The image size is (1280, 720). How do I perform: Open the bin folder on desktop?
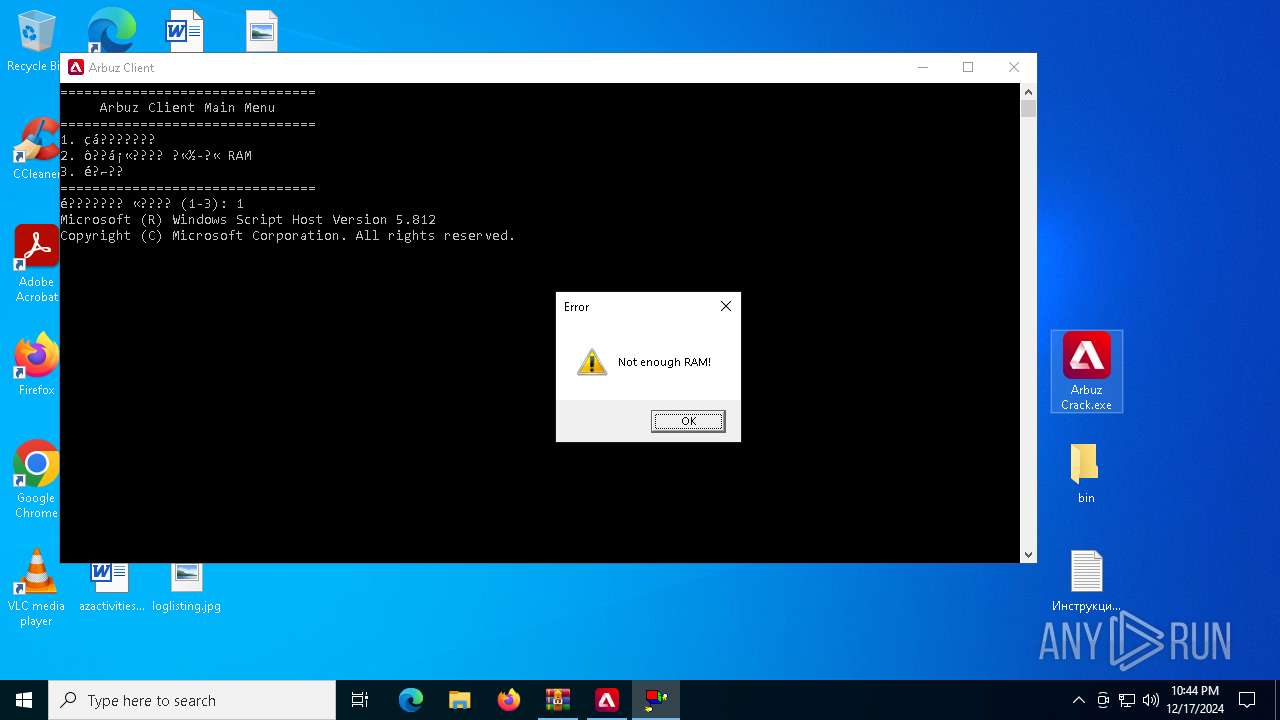1086,473
